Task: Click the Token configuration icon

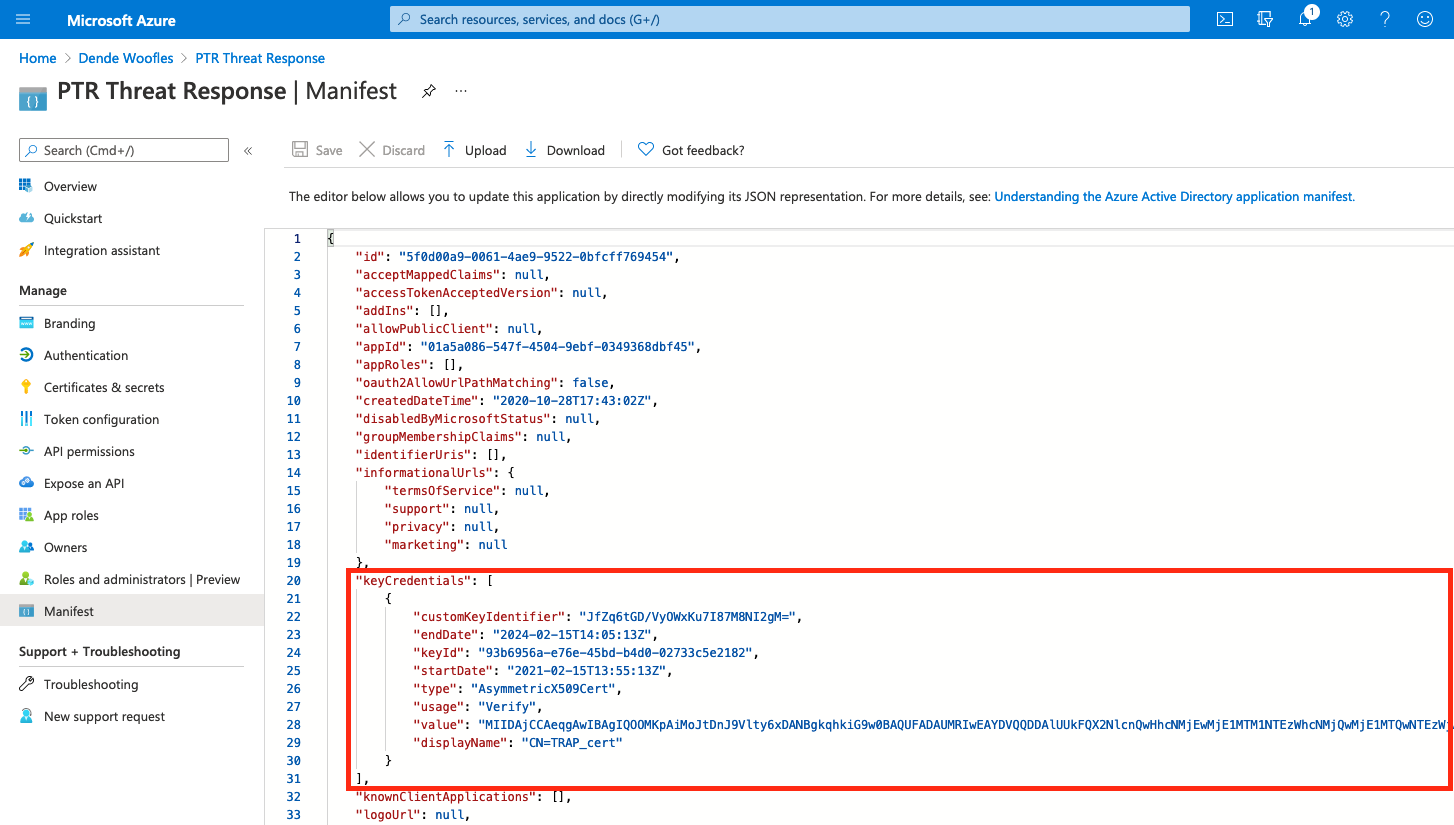Action: point(27,419)
